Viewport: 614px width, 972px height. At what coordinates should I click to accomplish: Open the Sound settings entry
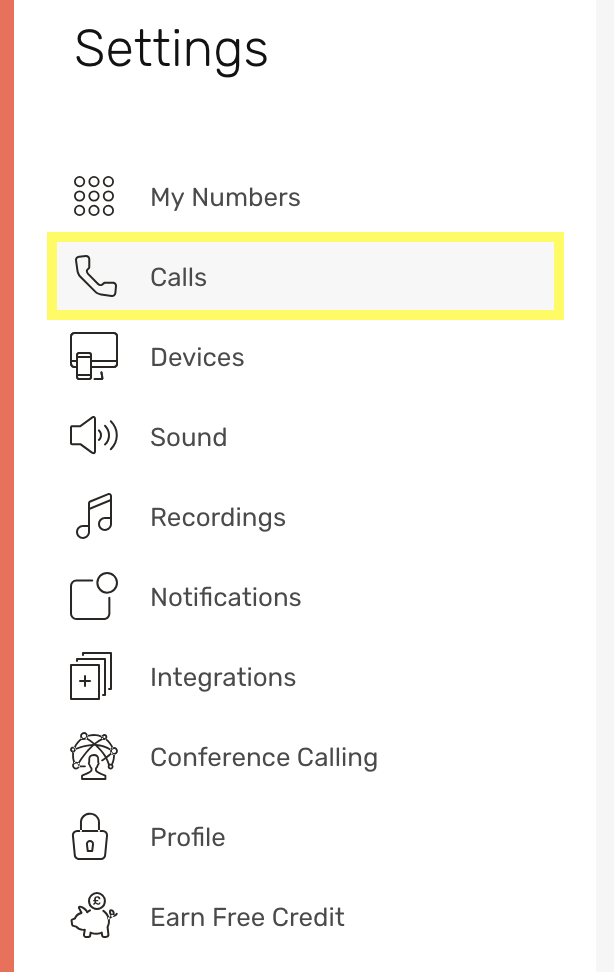coord(188,437)
